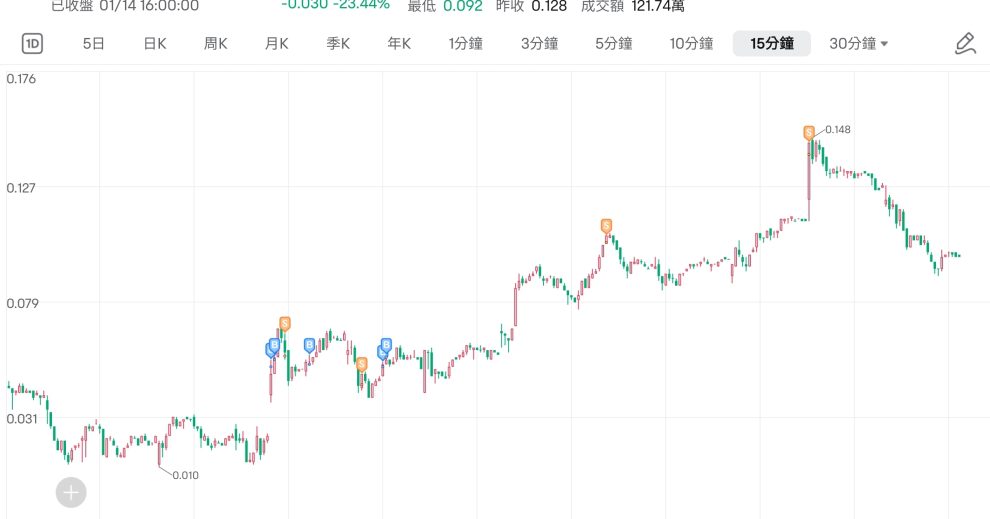Click the 0.010 low price label
The height and width of the screenshot is (519, 990).
pyautogui.click(x=186, y=475)
